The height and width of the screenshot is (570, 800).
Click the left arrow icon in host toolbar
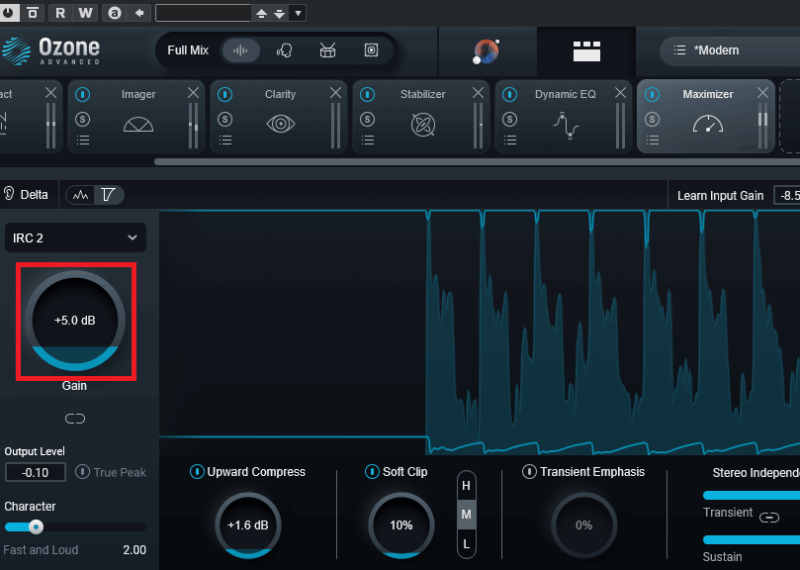tap(139, 13)
